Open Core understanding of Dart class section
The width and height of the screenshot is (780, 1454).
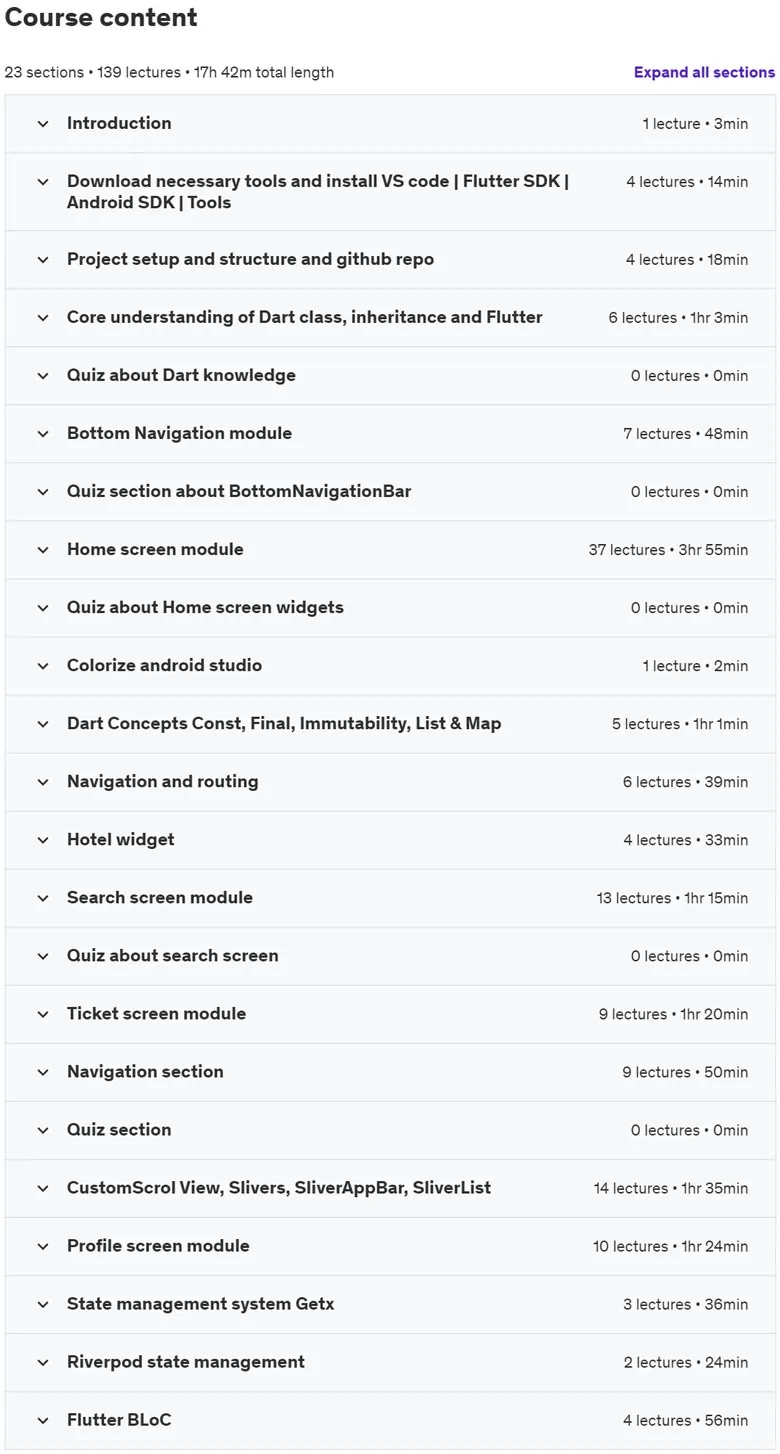(x=390, y=318)
